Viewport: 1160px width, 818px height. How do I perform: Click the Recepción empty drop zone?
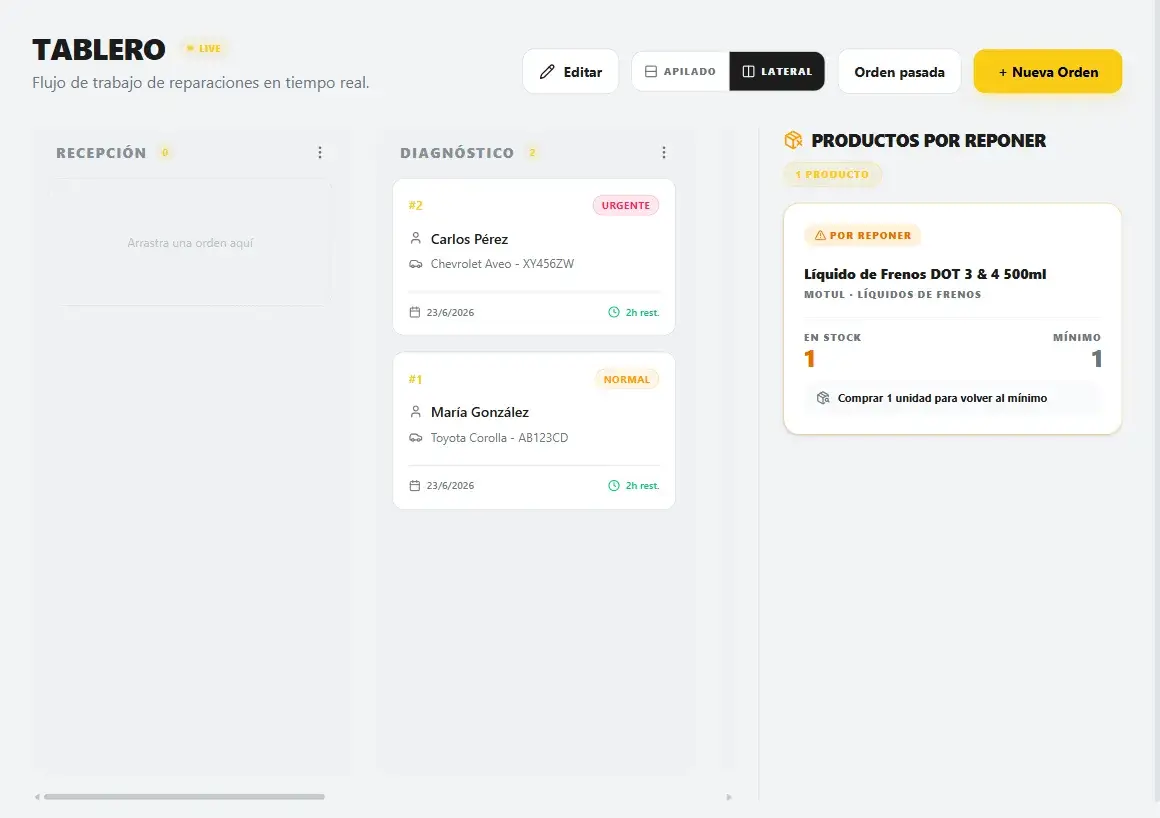[191, 243]
